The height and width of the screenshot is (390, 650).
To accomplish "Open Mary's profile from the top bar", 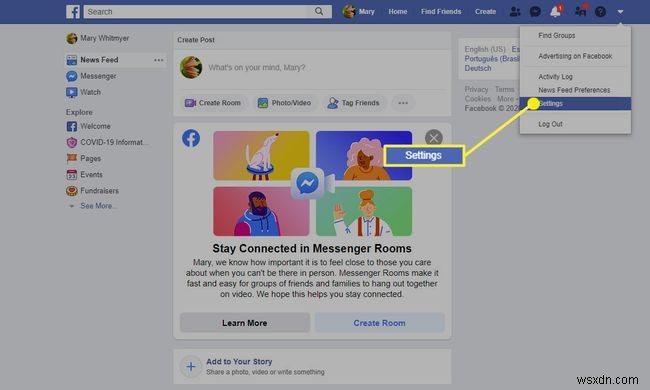I will (359, 12).
